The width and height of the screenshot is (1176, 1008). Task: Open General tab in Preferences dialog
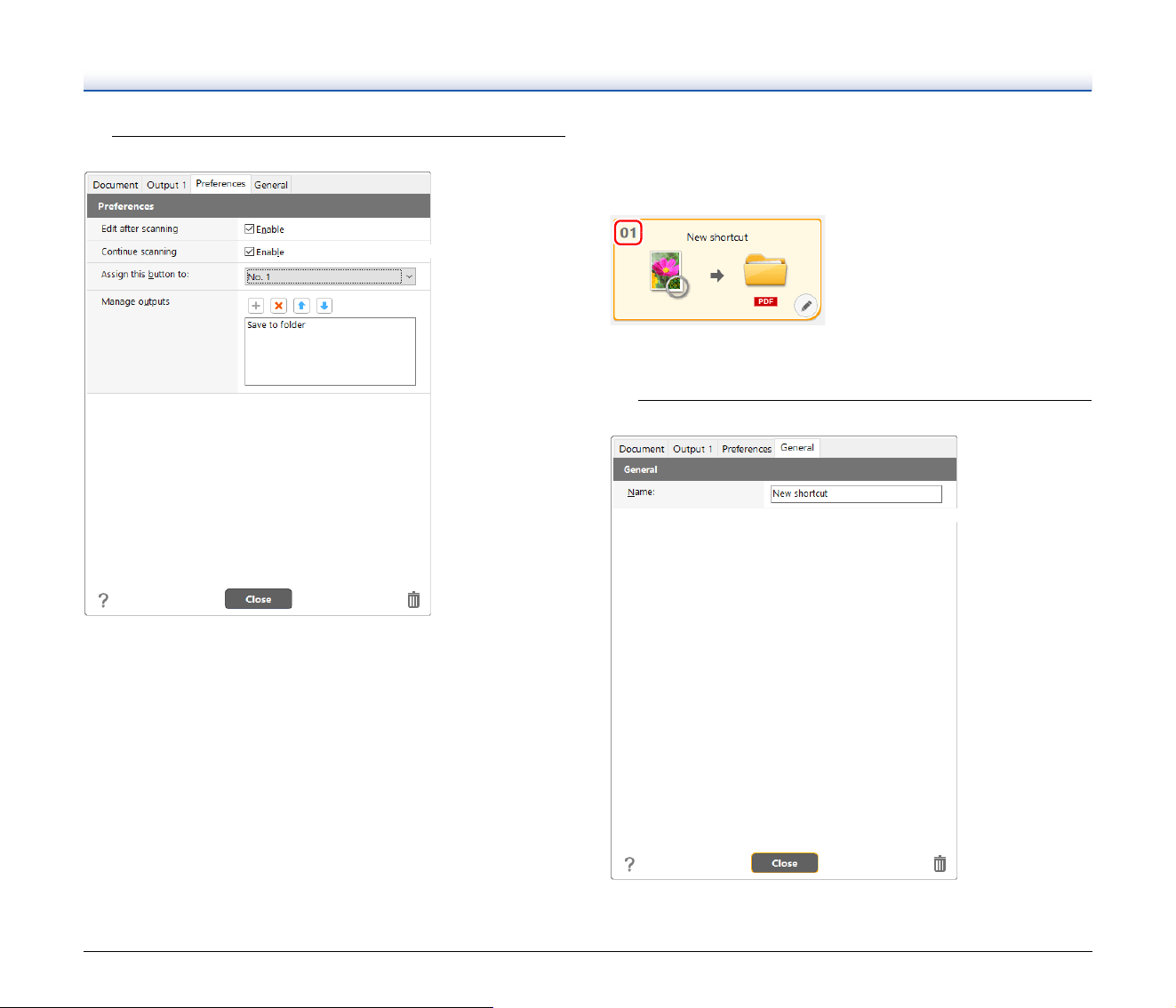point(271,185)
